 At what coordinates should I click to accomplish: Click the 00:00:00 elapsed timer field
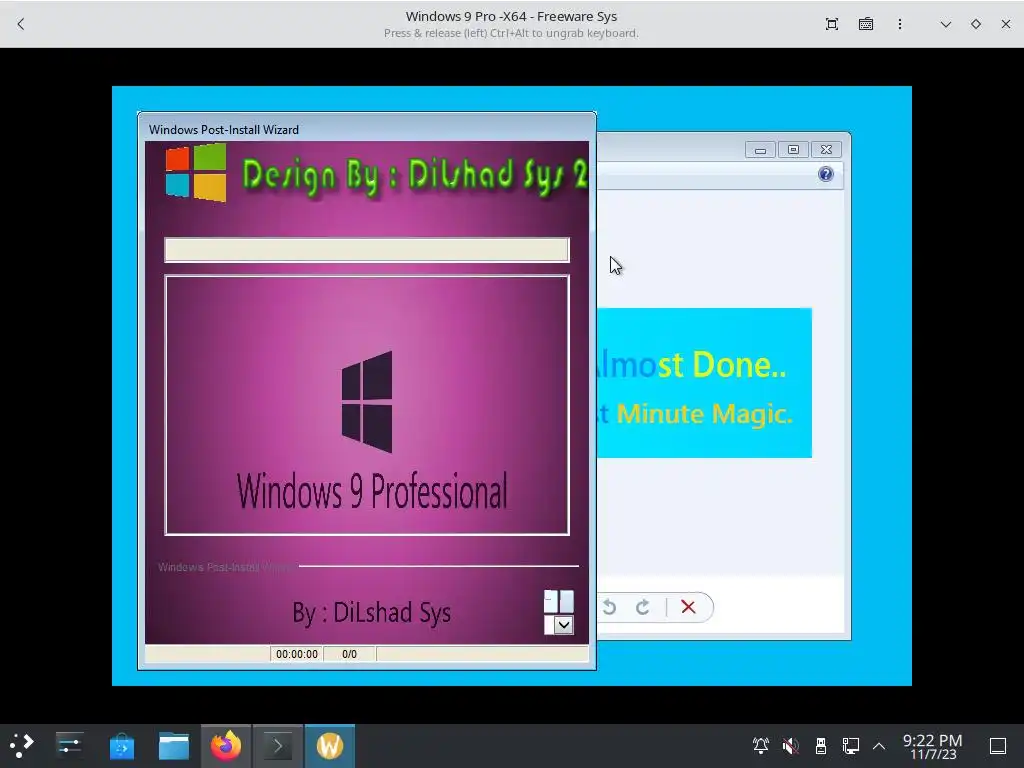click(x=296, y=654)
